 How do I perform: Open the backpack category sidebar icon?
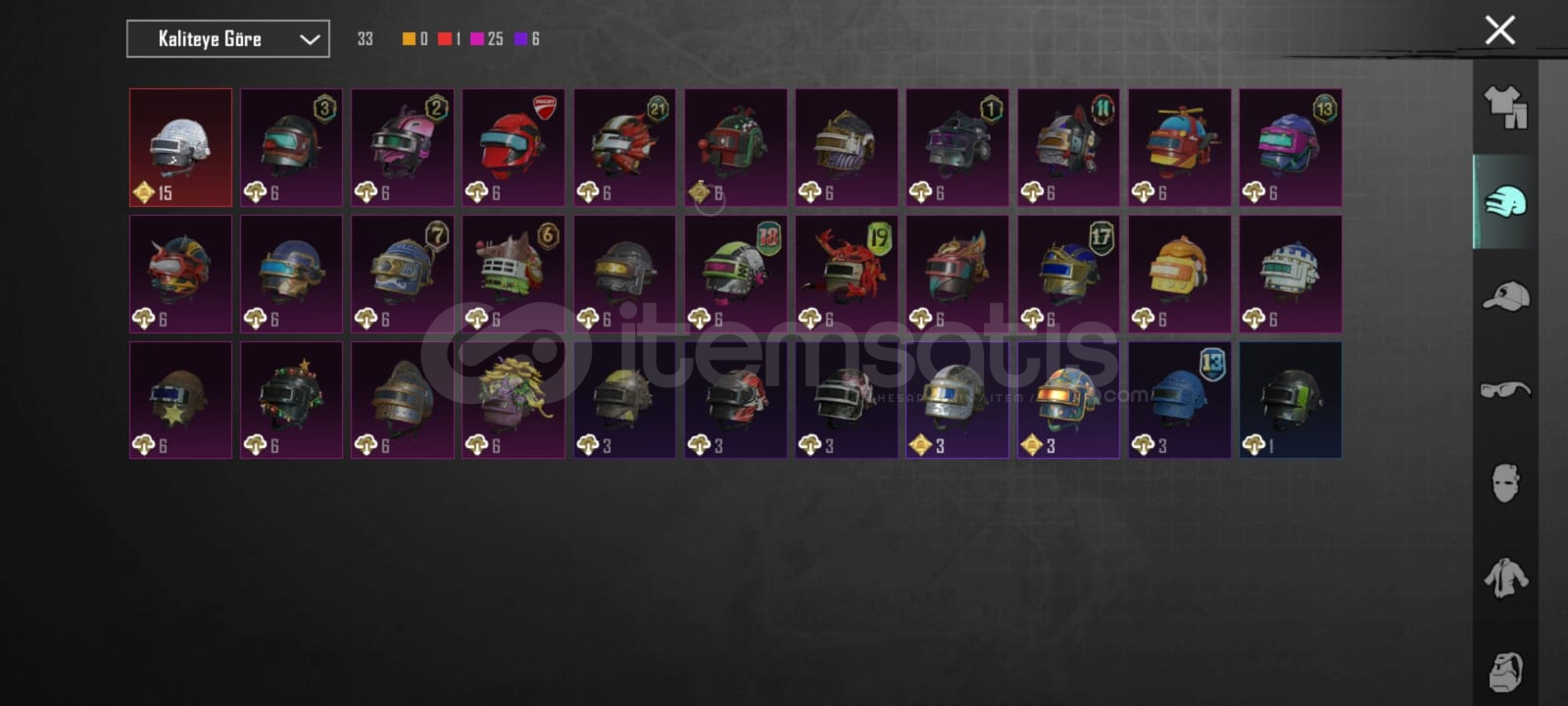[1505, 672]
